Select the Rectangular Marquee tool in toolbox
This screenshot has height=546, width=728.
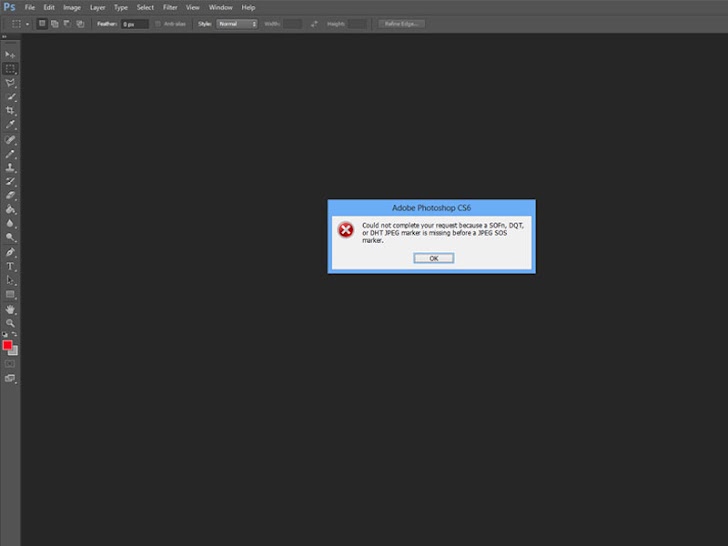(x=10, y=69)
